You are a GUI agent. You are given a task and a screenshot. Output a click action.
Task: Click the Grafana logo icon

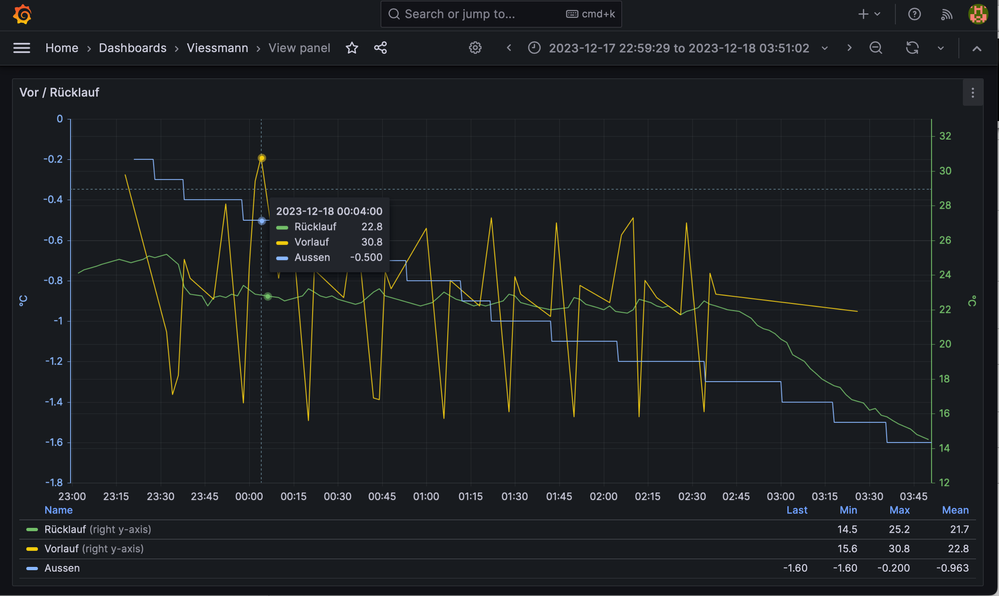(22, 14)
